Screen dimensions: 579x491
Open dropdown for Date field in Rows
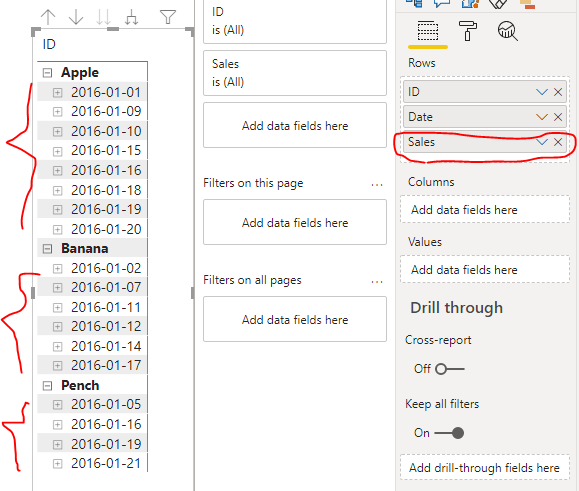[x=542, y=117]
